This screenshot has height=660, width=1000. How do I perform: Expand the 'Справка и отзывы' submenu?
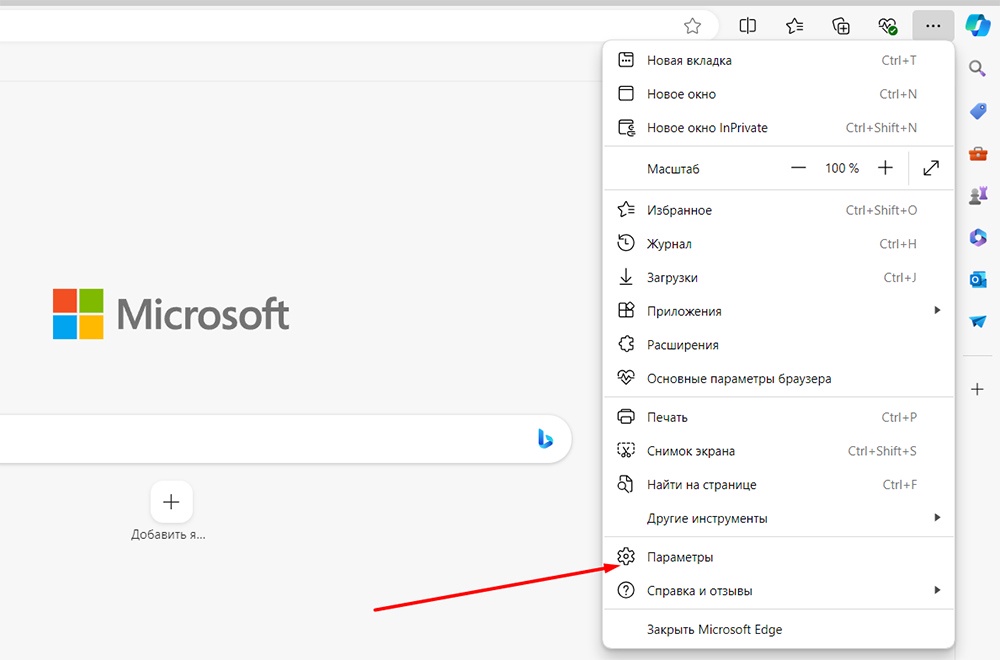778,590
